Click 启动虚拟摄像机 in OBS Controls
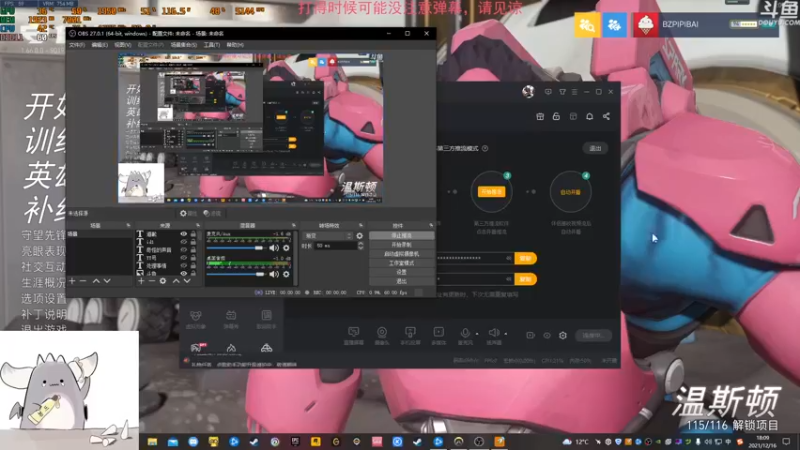The height and width of the screenshot is (450, 800). click(402, 254)
